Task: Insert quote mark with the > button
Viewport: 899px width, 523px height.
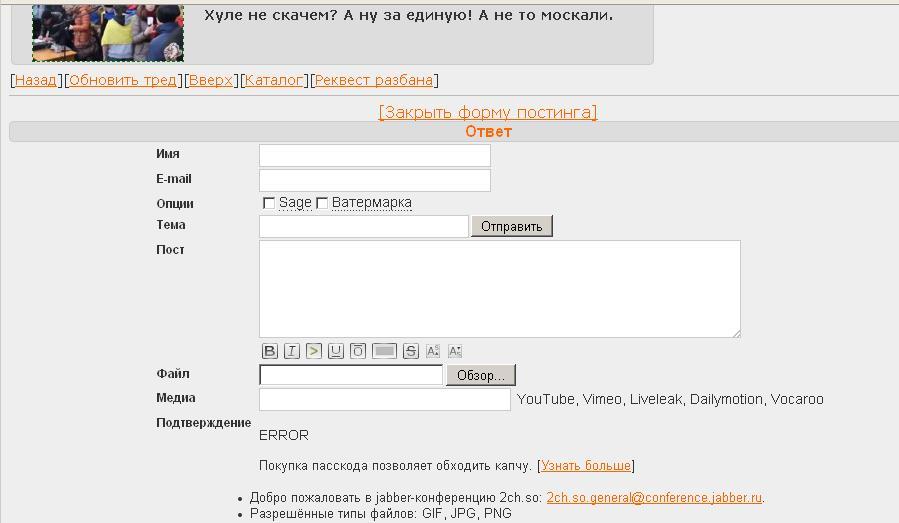Action: tap(314, 351)
